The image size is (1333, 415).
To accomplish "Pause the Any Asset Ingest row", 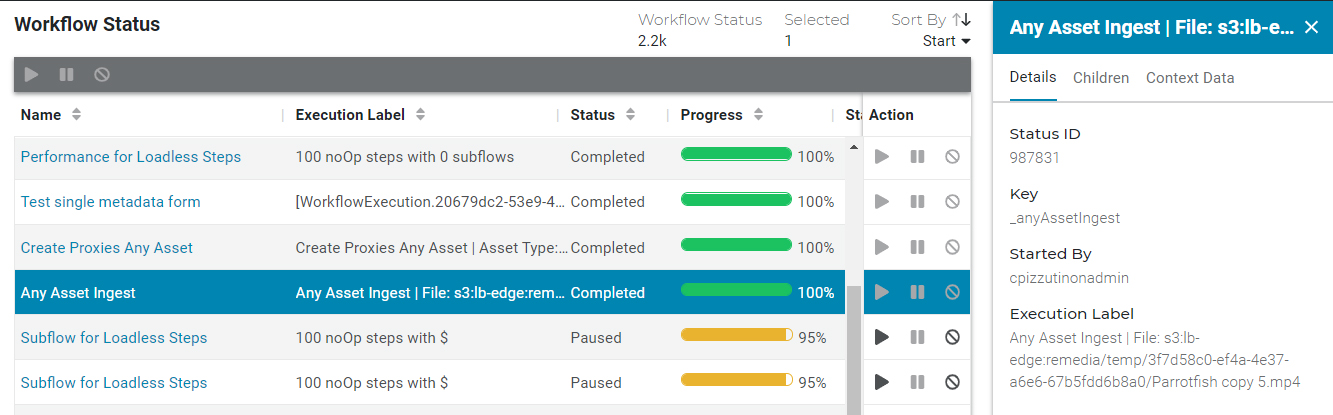I will click(917, 292).
